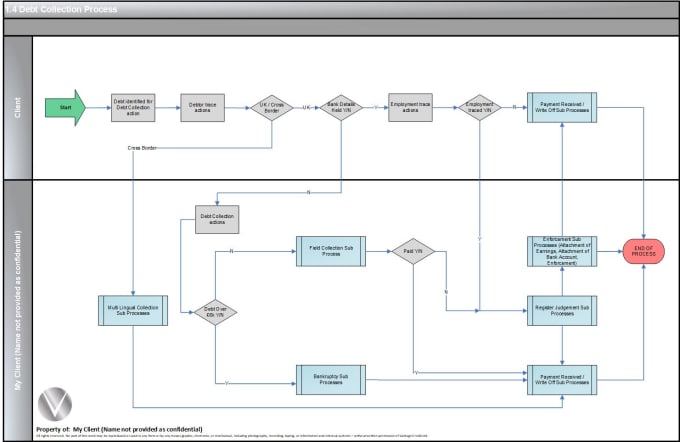This screenshot has width=680, height=442.
Task: Select the "Debt identified for Debt Collection action" box
Action: pyautogui.click(x=133, y=108)
